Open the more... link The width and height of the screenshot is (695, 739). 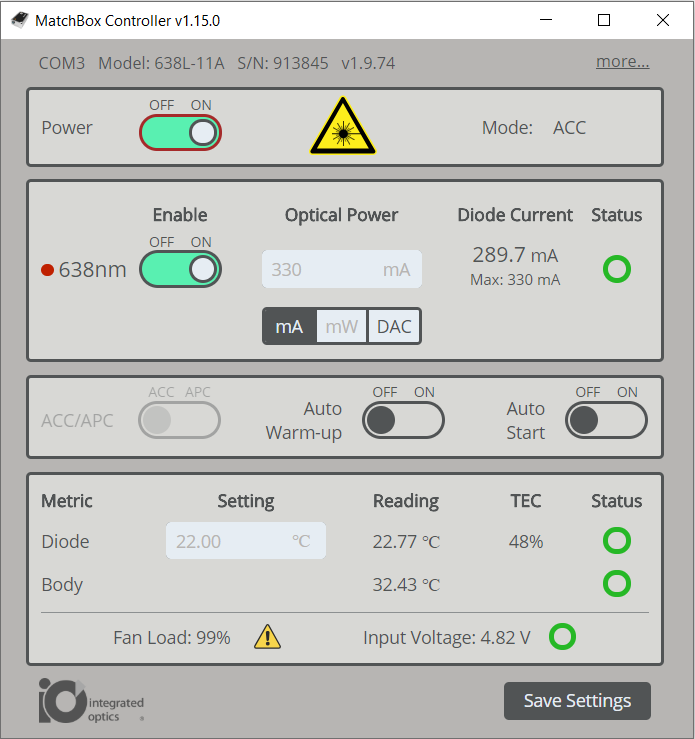(622, 62)
